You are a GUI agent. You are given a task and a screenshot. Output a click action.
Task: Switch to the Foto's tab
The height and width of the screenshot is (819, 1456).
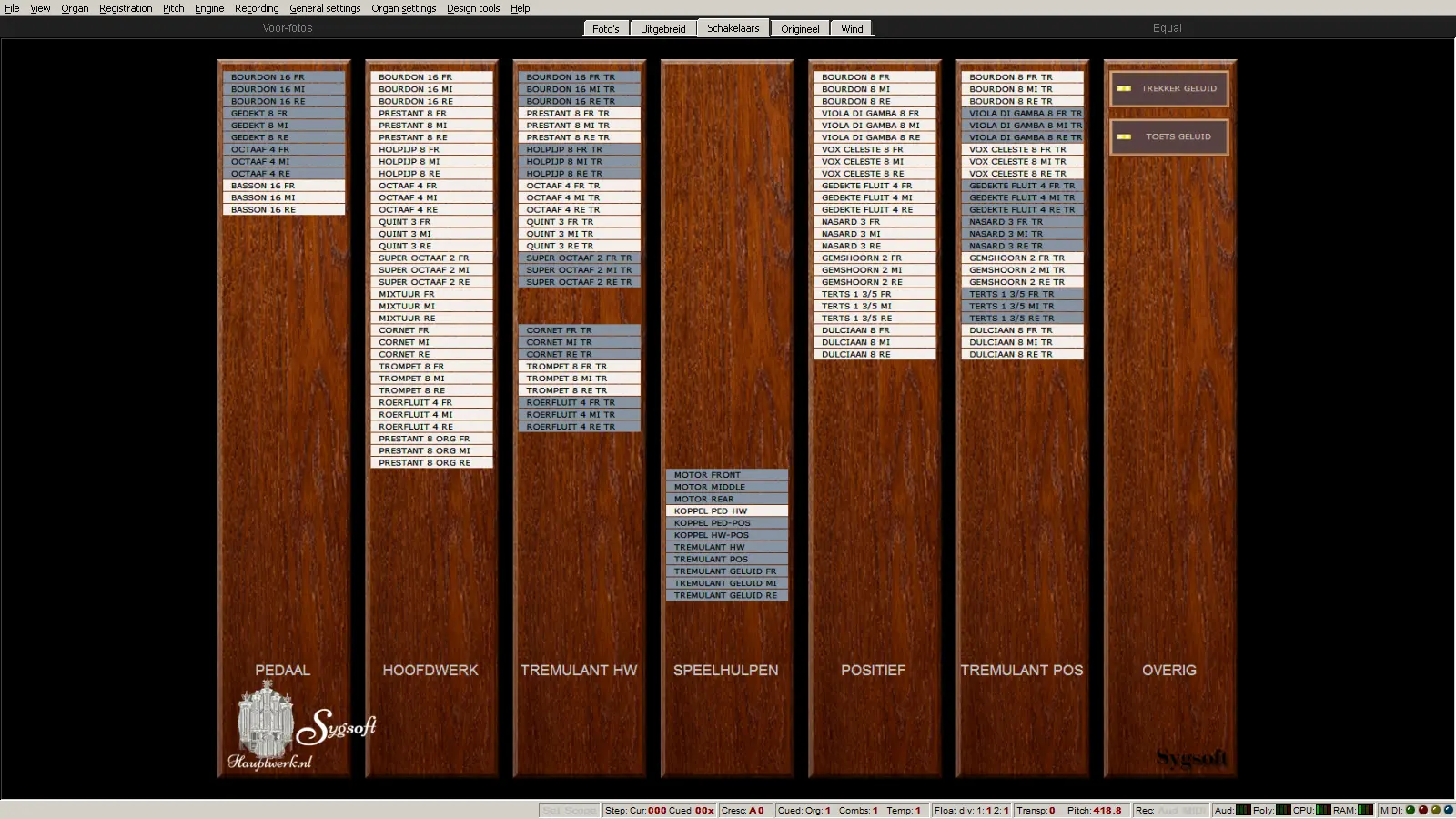click(x=605, y=29)
